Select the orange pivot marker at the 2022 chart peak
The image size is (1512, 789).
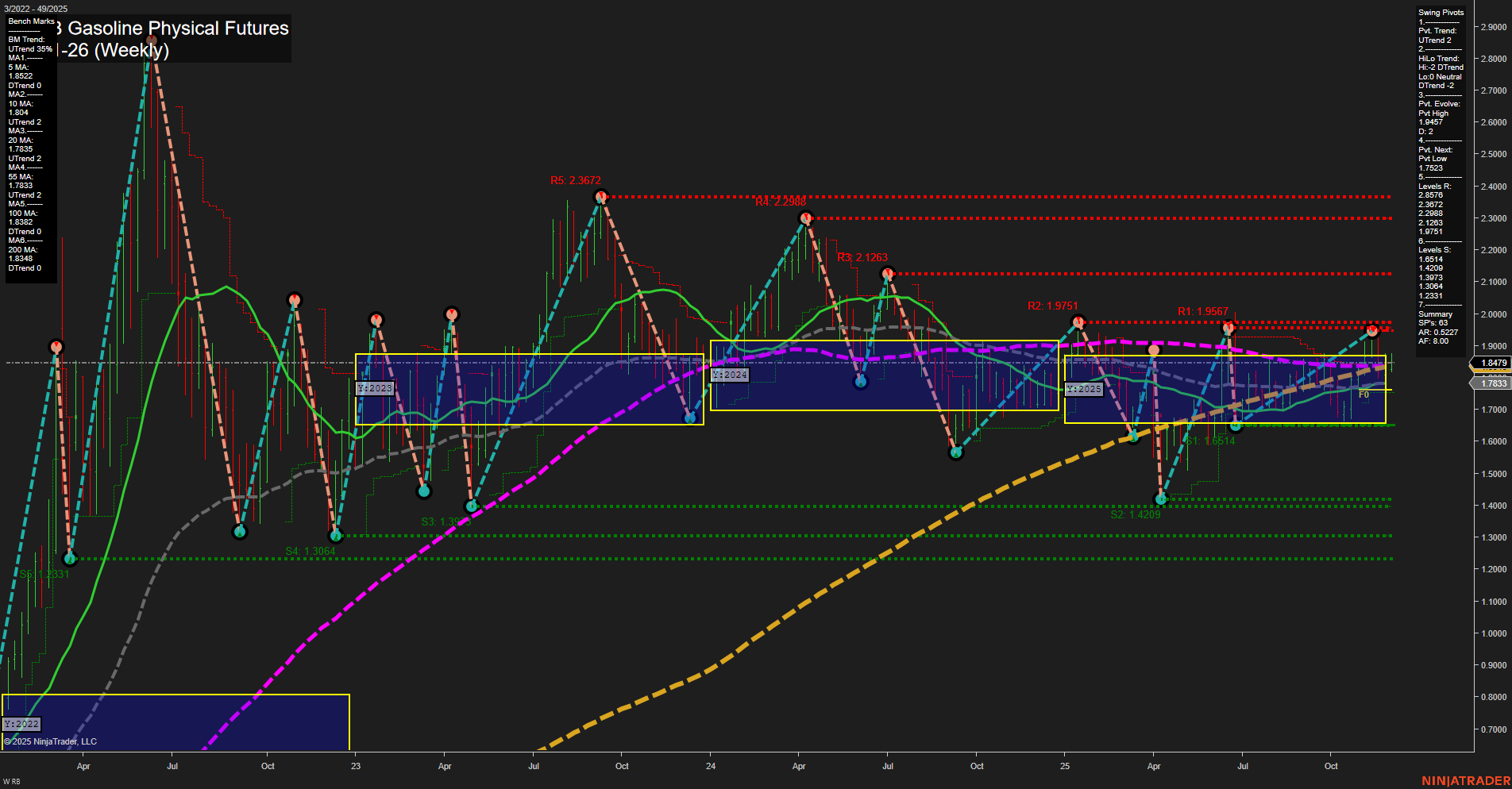point(151,38)
